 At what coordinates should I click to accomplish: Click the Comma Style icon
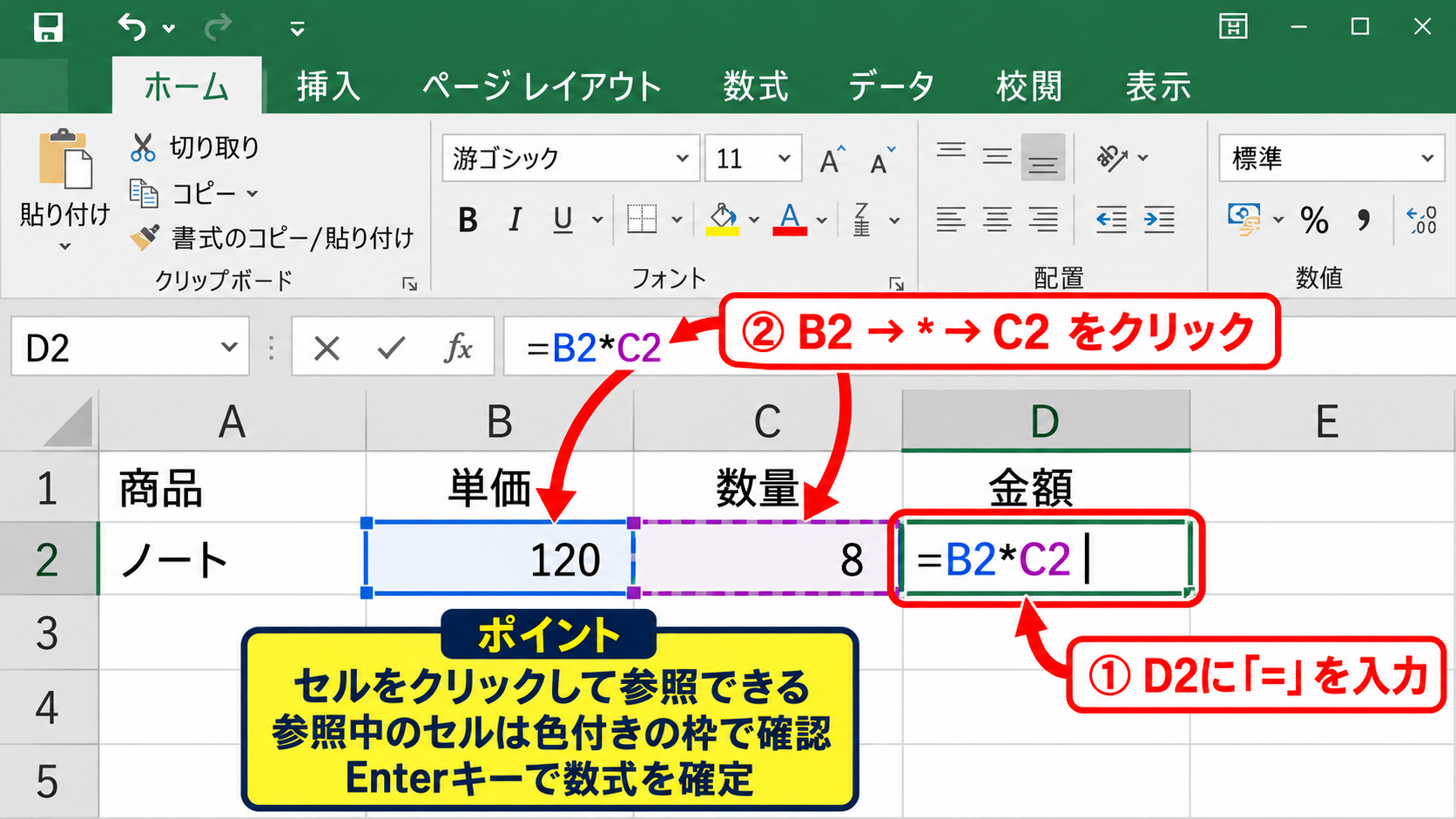1364,220
